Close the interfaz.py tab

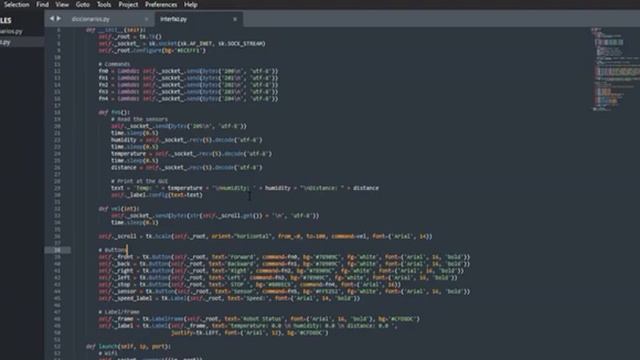pos(235,19)
